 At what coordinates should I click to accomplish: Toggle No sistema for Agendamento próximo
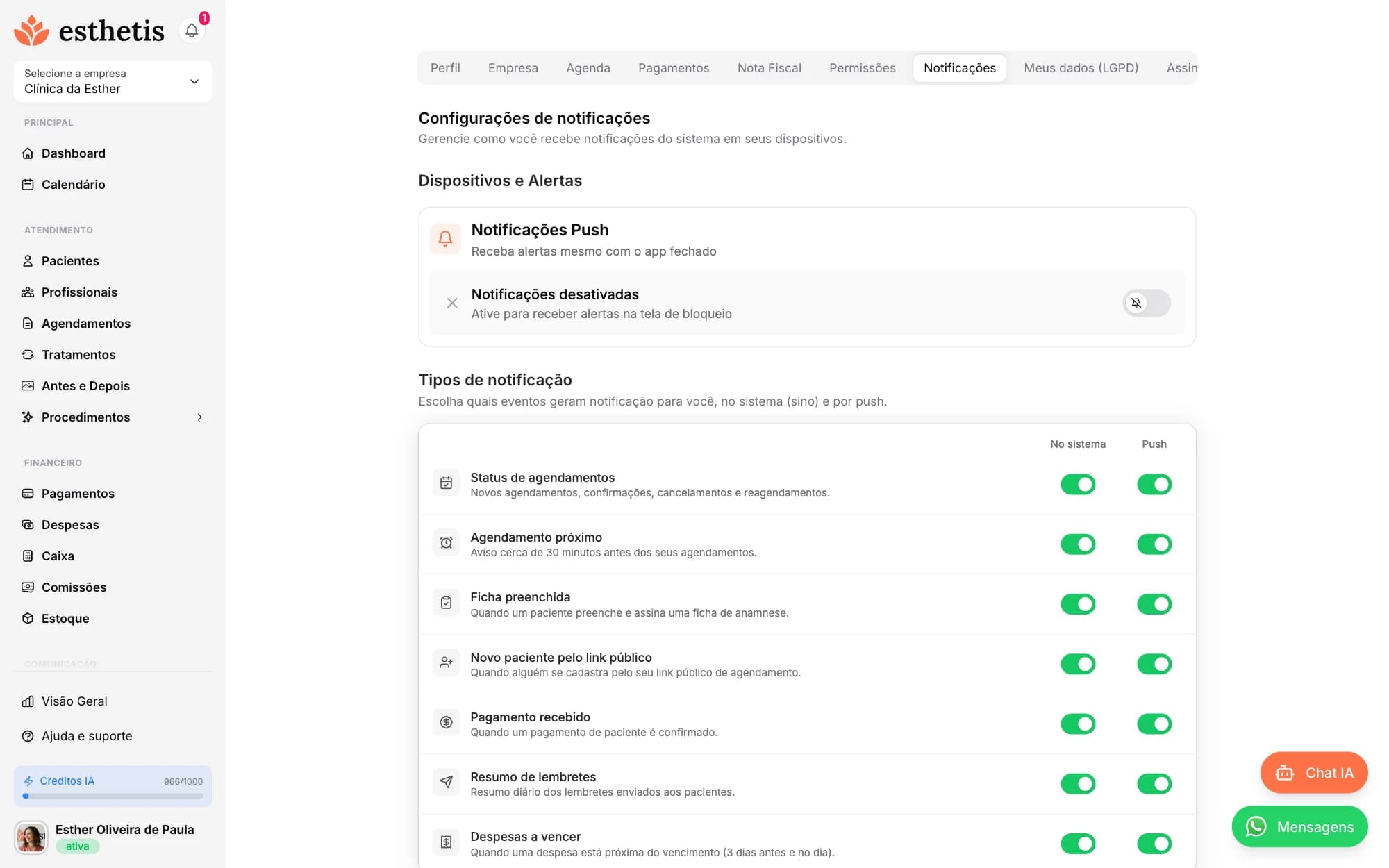1078,544
